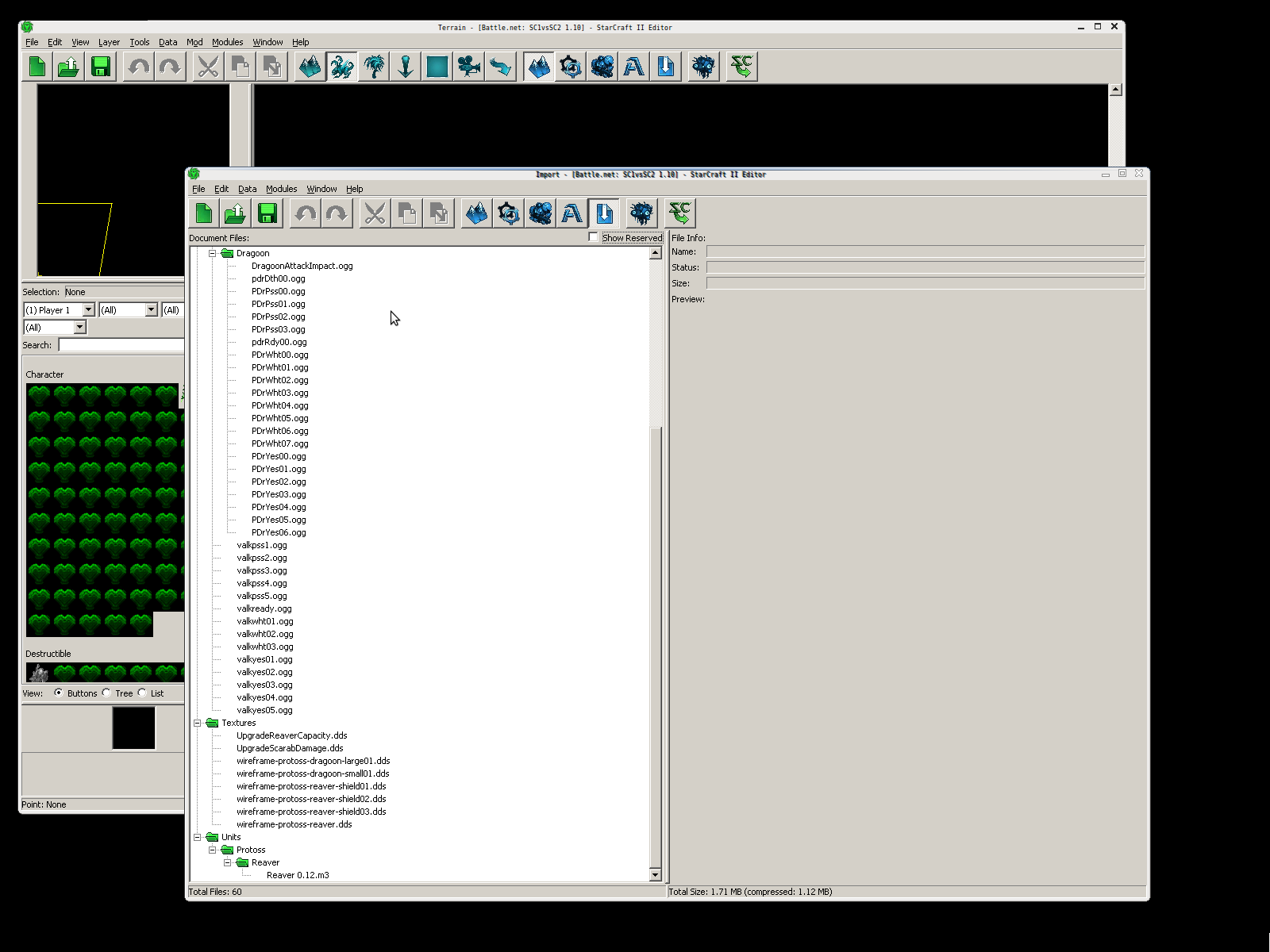Collapse the Textures folder node

coord(198,723)
